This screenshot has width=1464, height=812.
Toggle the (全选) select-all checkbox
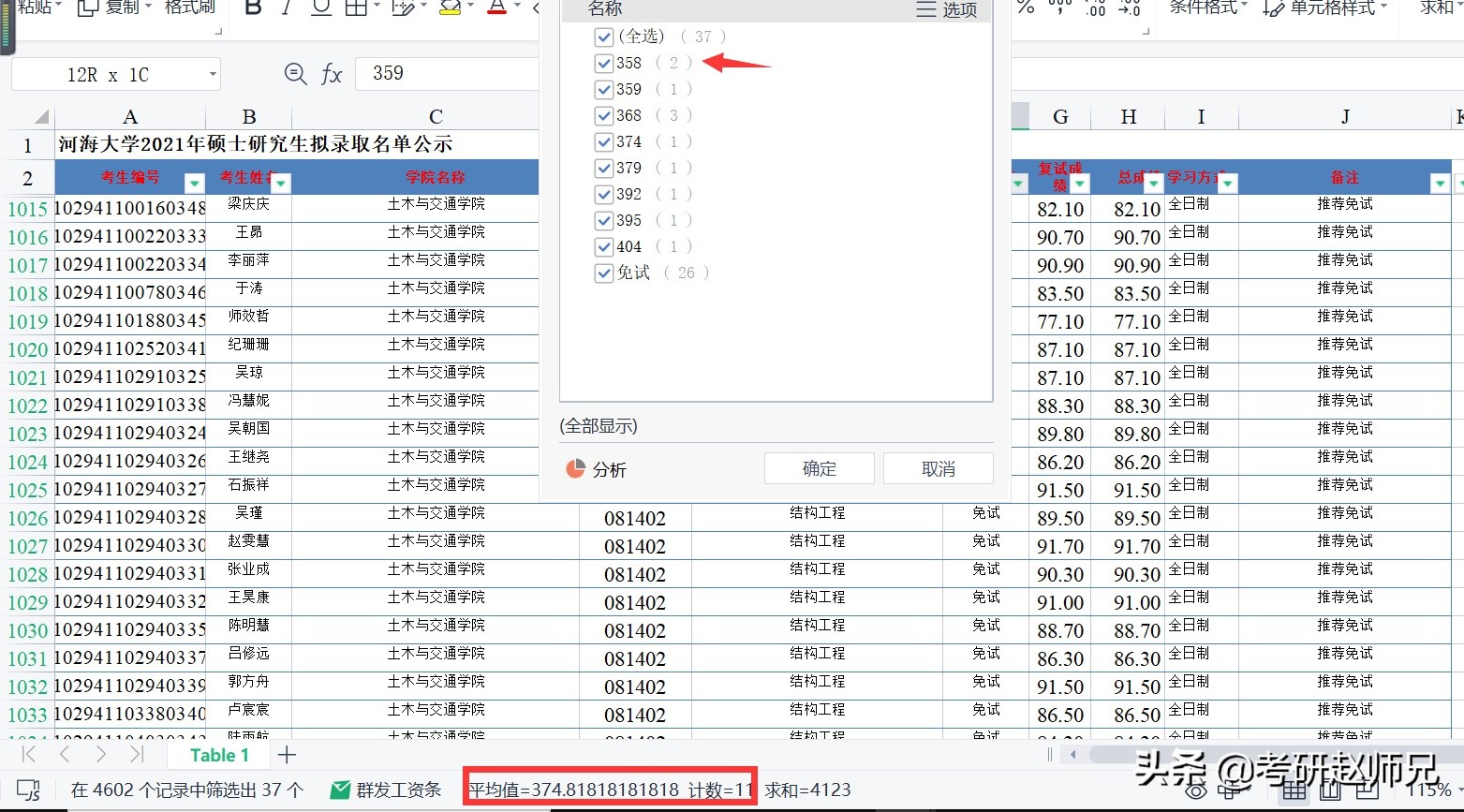pos(604,37)
